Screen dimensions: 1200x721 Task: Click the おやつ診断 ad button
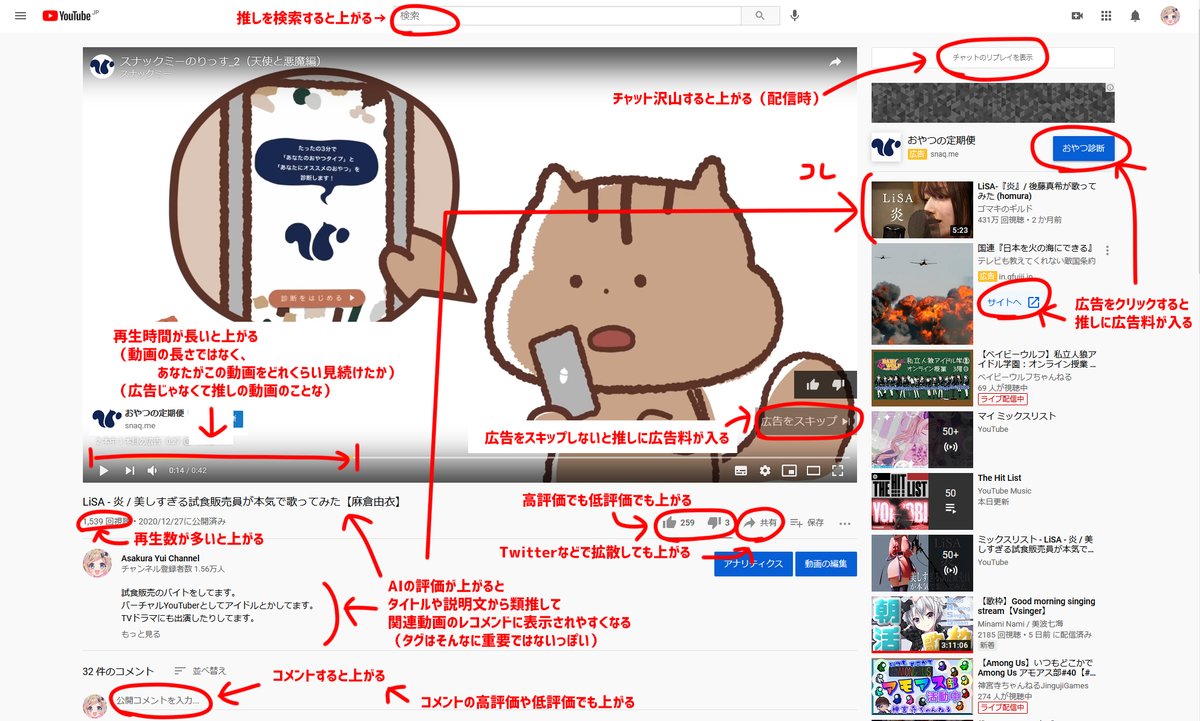click(1084, 147)
